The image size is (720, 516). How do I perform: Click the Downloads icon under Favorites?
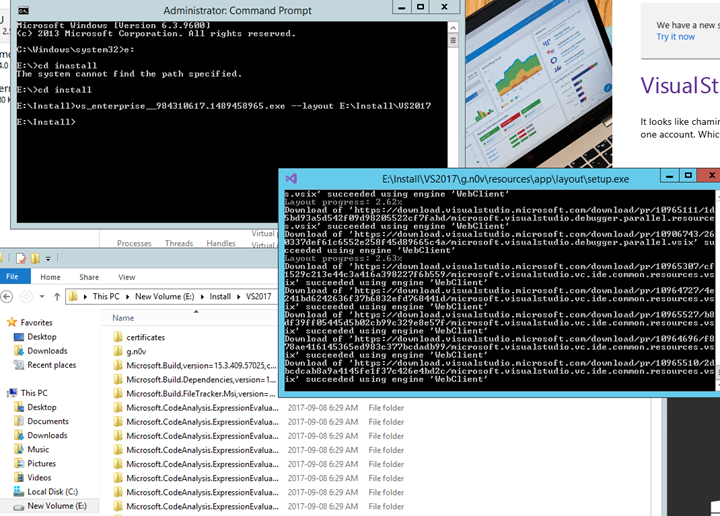click(x=19, y=351)
